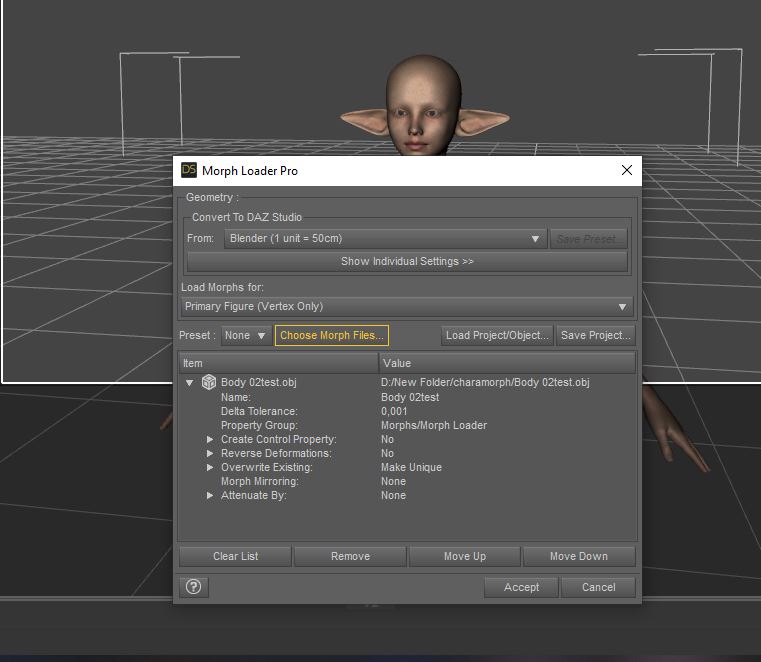Screen dimensions: 761x662
Task: Expand Create Control Property row
Action: (x=210, y=439)
